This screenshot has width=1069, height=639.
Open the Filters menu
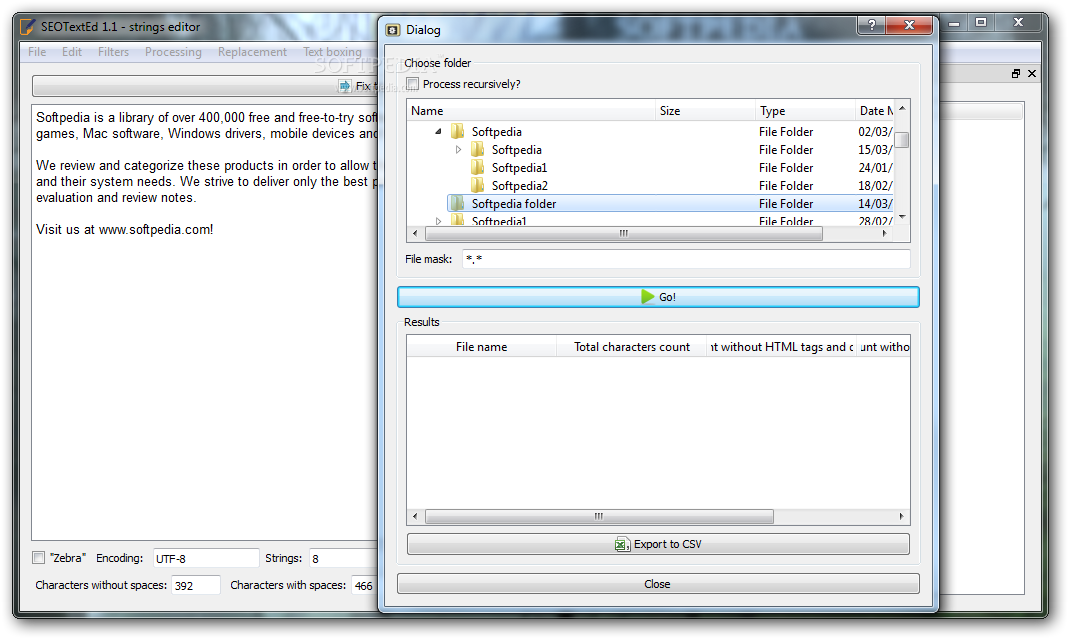113,52
